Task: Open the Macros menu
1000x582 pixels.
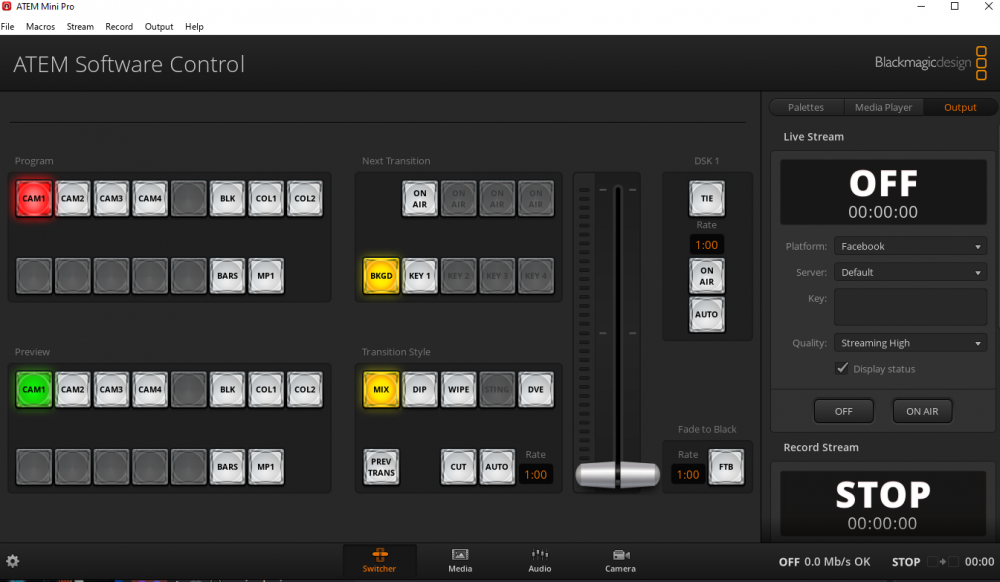Action: pyautogui.click(x=40, y=27)
